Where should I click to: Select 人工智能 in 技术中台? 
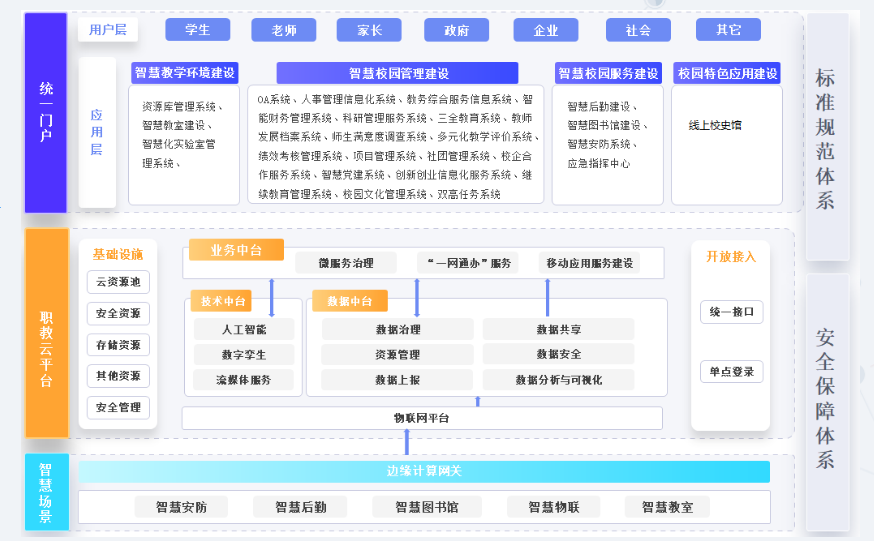tap(243, 329)
